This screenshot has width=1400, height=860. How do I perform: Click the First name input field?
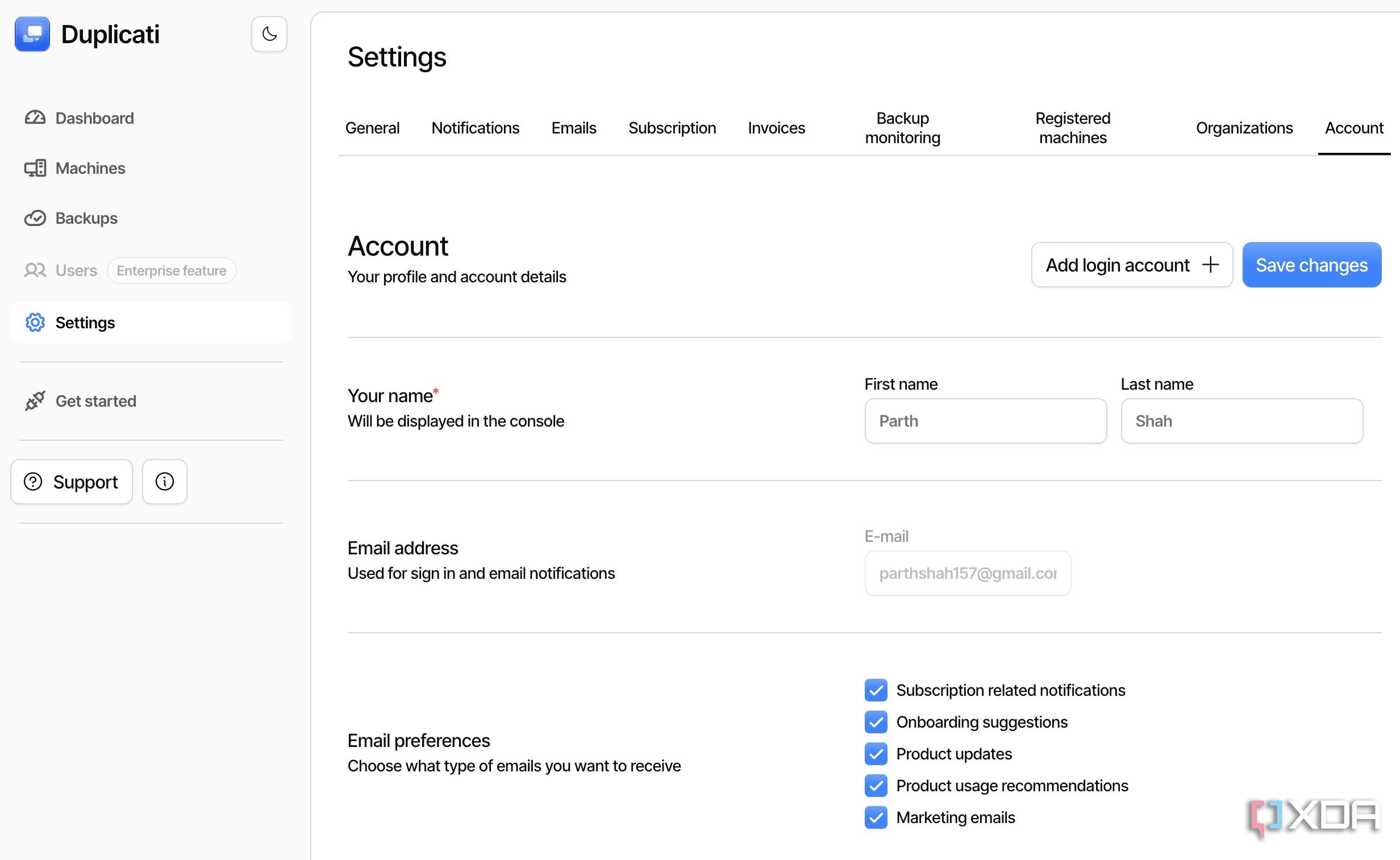[x=985, y=421]
